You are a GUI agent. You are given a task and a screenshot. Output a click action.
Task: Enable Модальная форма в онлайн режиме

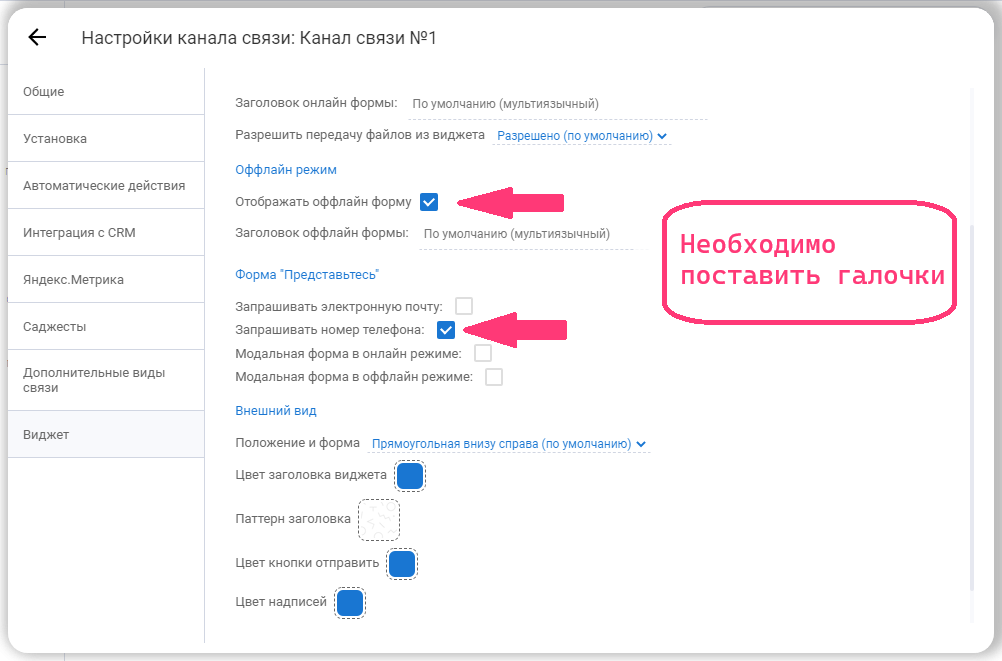(483, 354)
